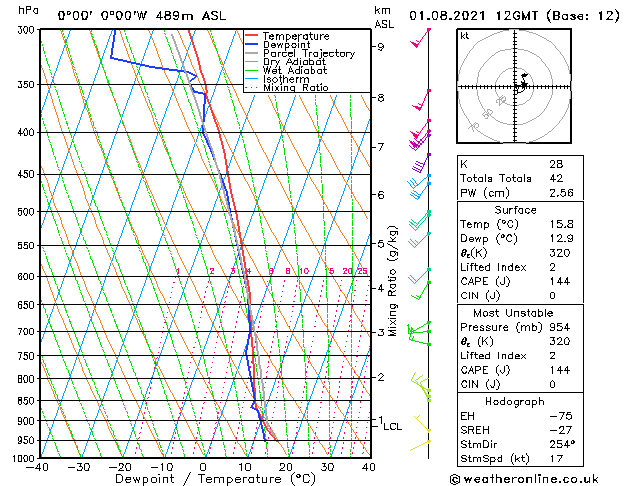This screenshot has height=486, width=629.
Task: Click the blue Dewpoint legend line
Action: coord(251,45)
